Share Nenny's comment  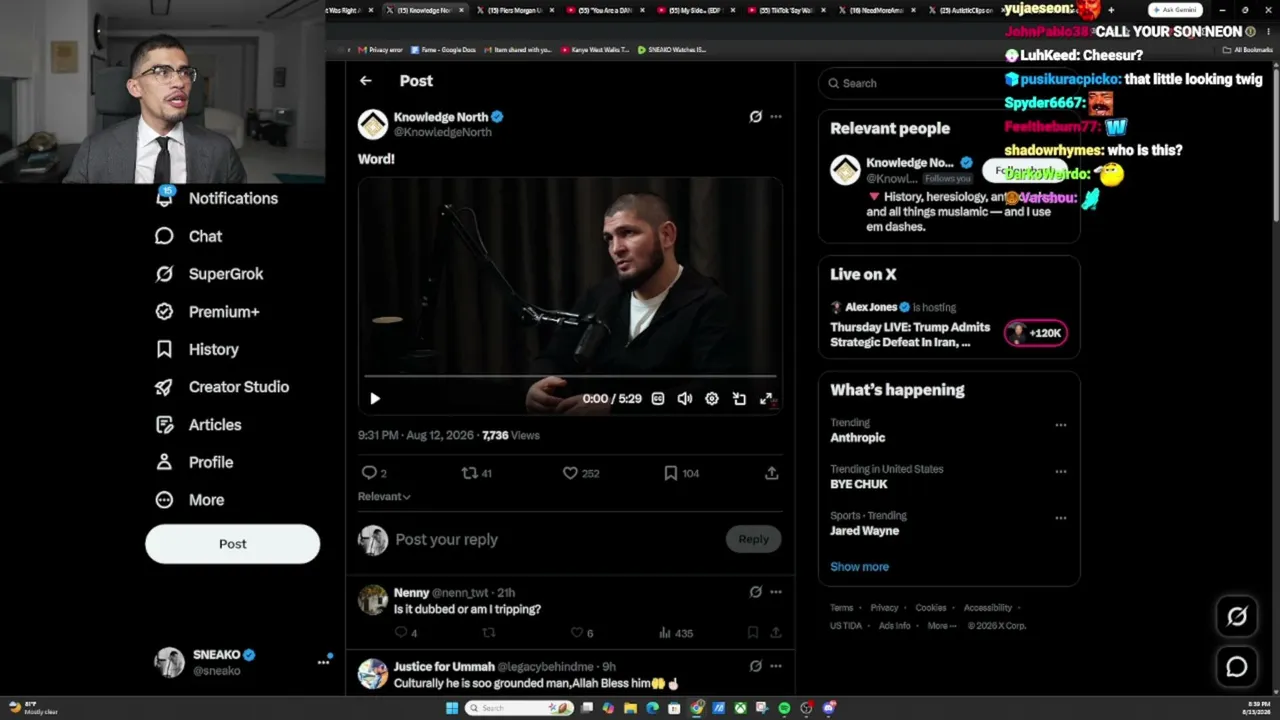coord(775,632)
